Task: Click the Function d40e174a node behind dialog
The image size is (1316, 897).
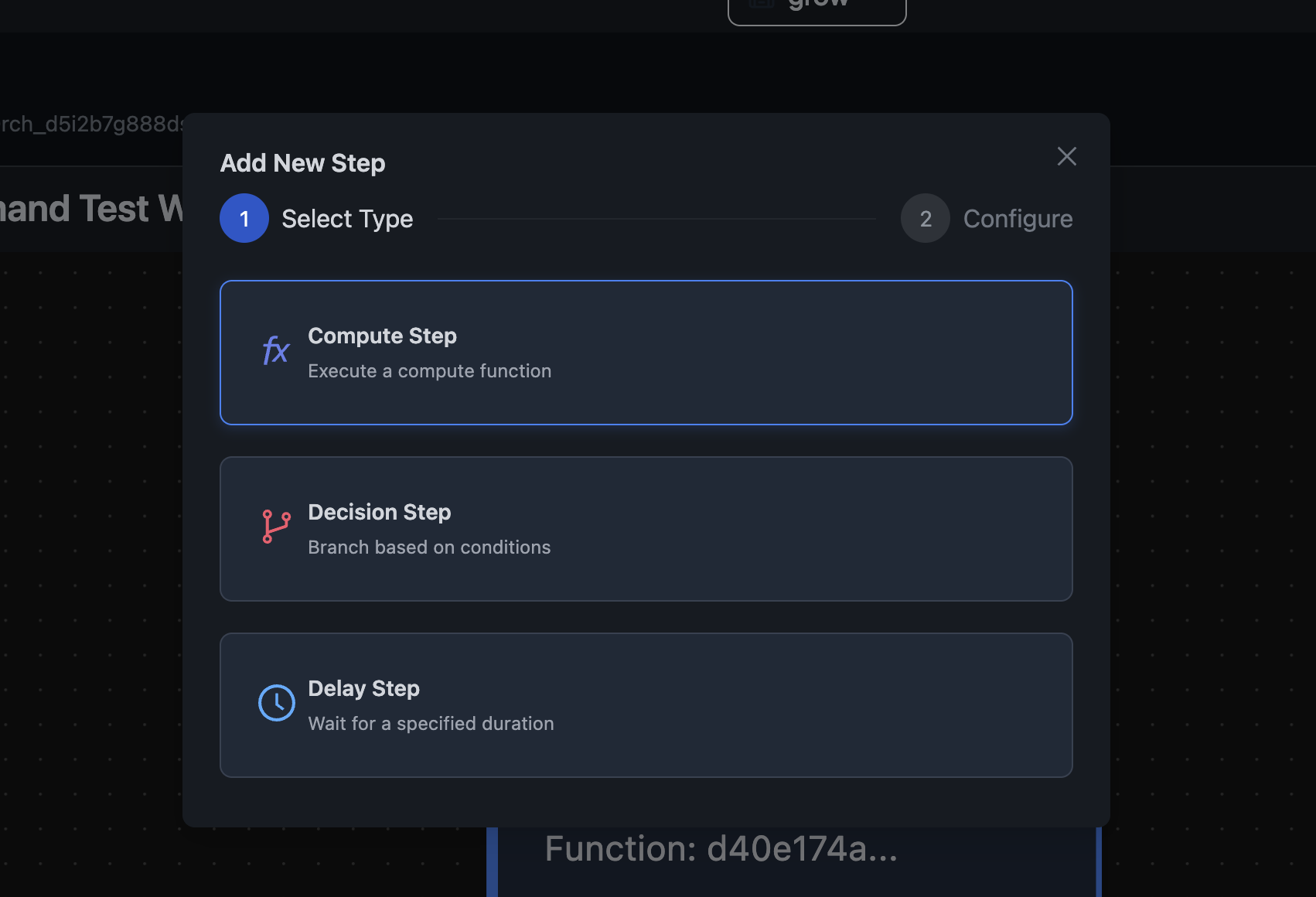Action: click(x=721, y=849)
